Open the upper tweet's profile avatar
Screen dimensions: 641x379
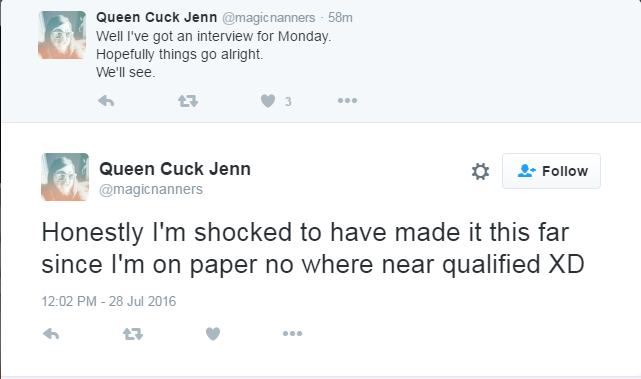click(x=62, y=35)
